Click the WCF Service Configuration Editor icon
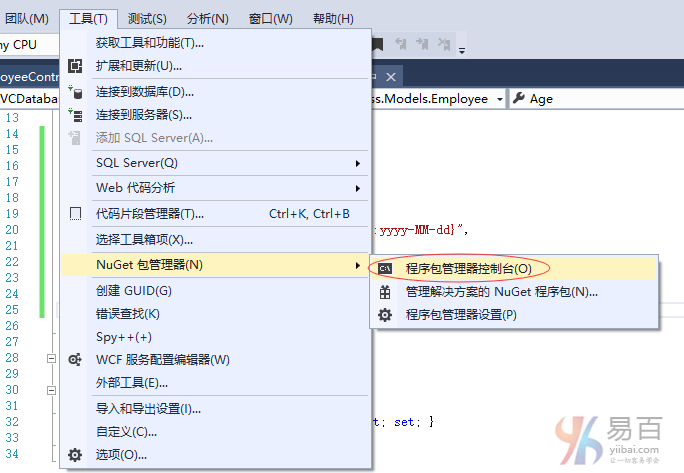Image resolution: width=684 pixels, height=473 pixels. click(x=75, y=360)
